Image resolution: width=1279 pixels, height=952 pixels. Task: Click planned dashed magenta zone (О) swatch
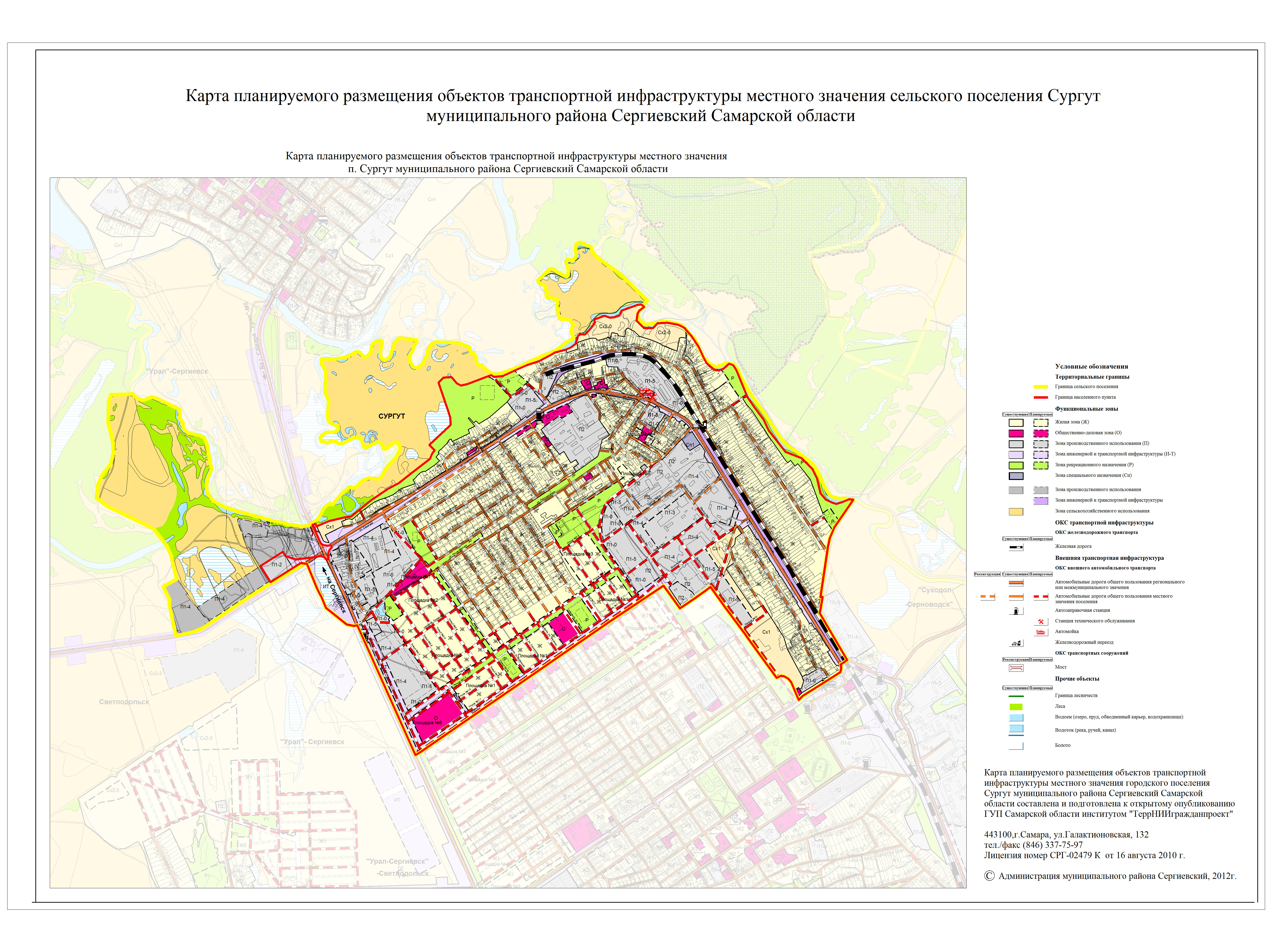point(1041,433)
